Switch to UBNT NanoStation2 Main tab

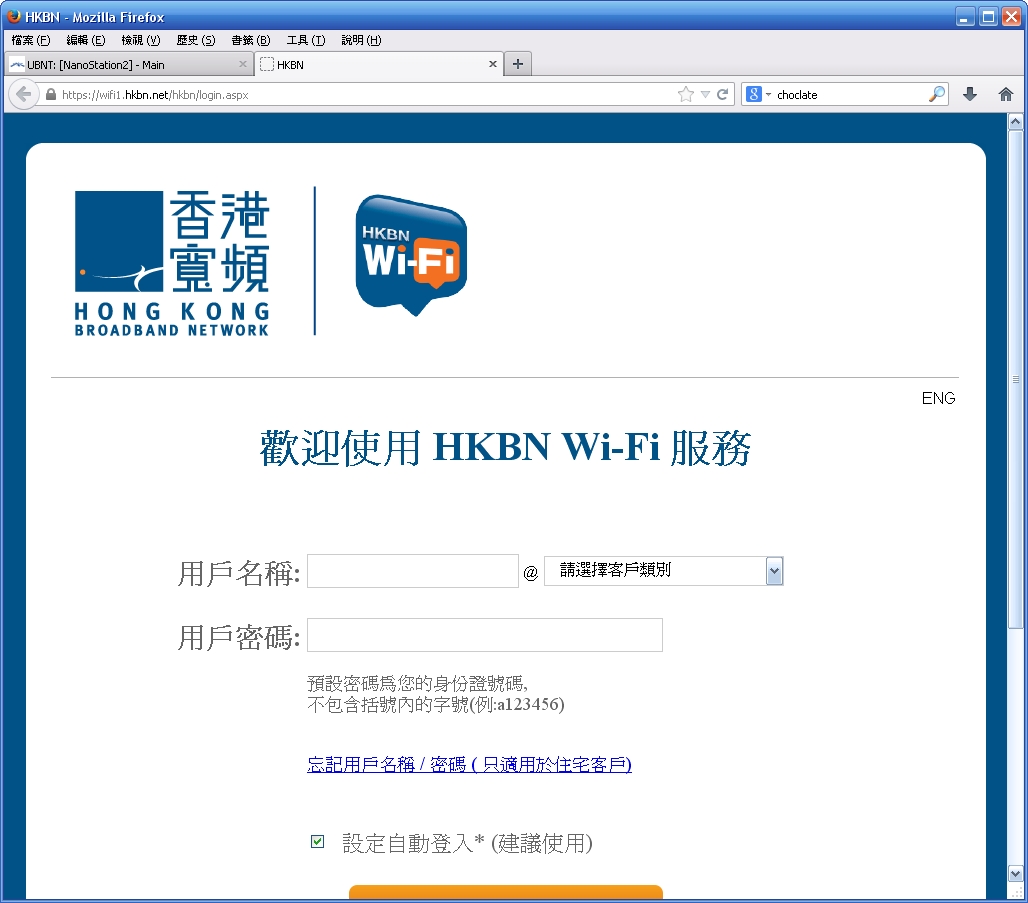pos(128,64)
